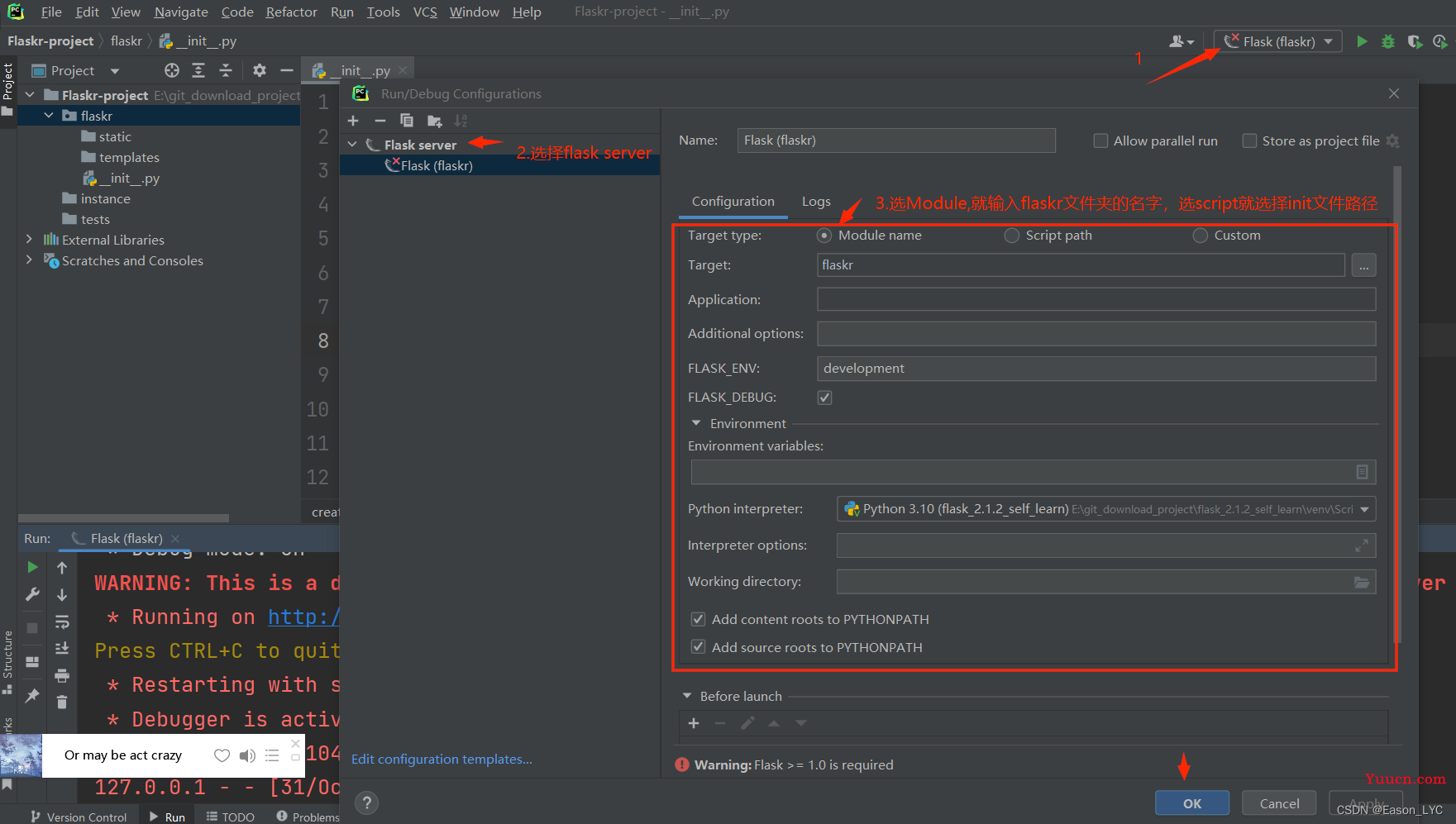
Task: Open the Refactor menu
Action: point(291,12)
